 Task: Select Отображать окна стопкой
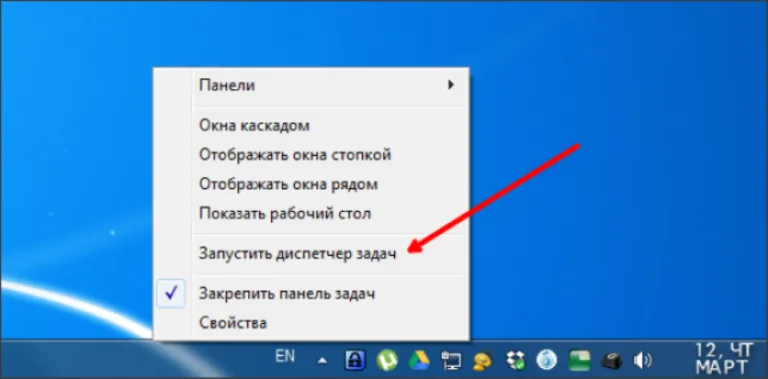312,155
